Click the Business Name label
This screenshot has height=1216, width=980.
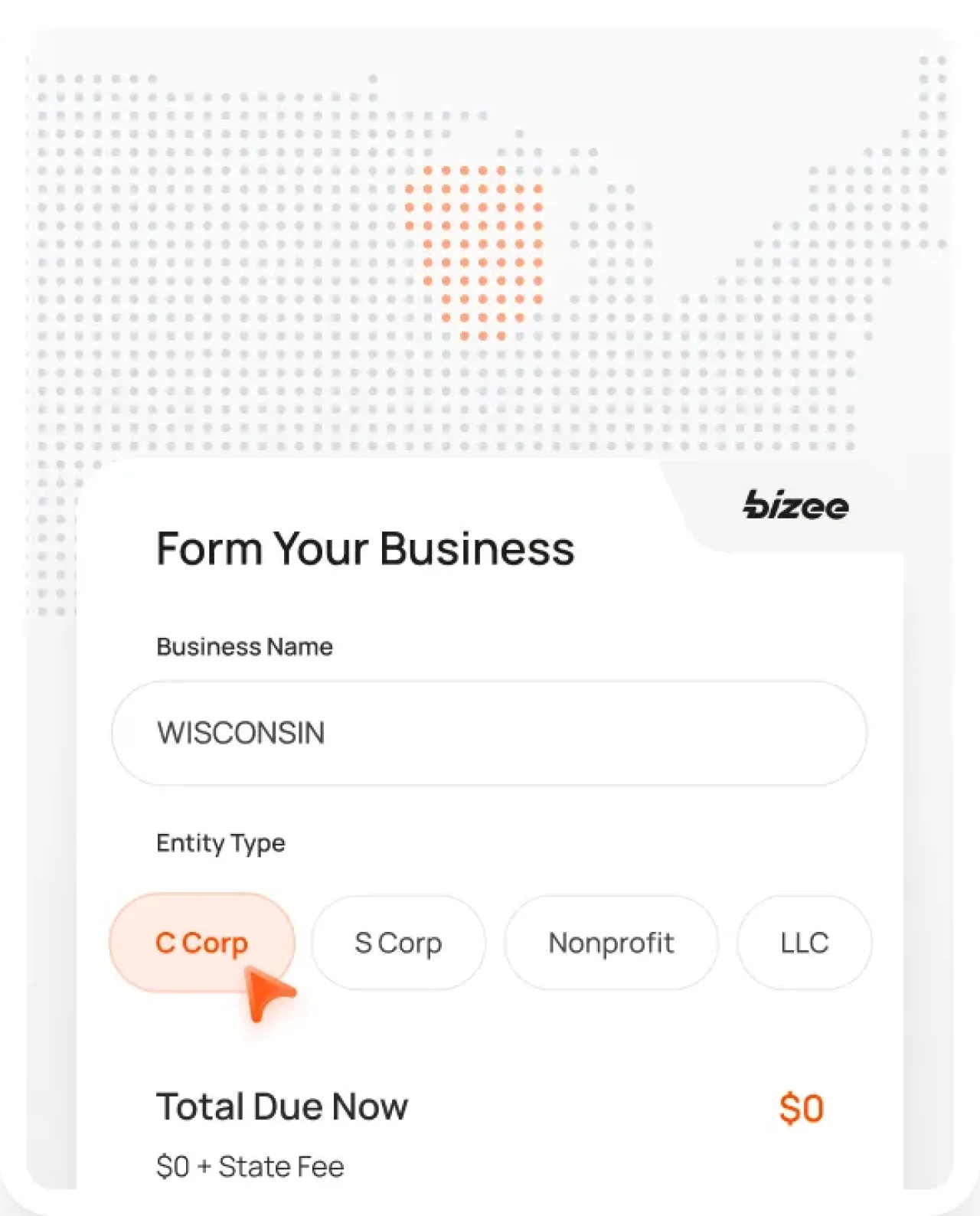pos(244,647)
